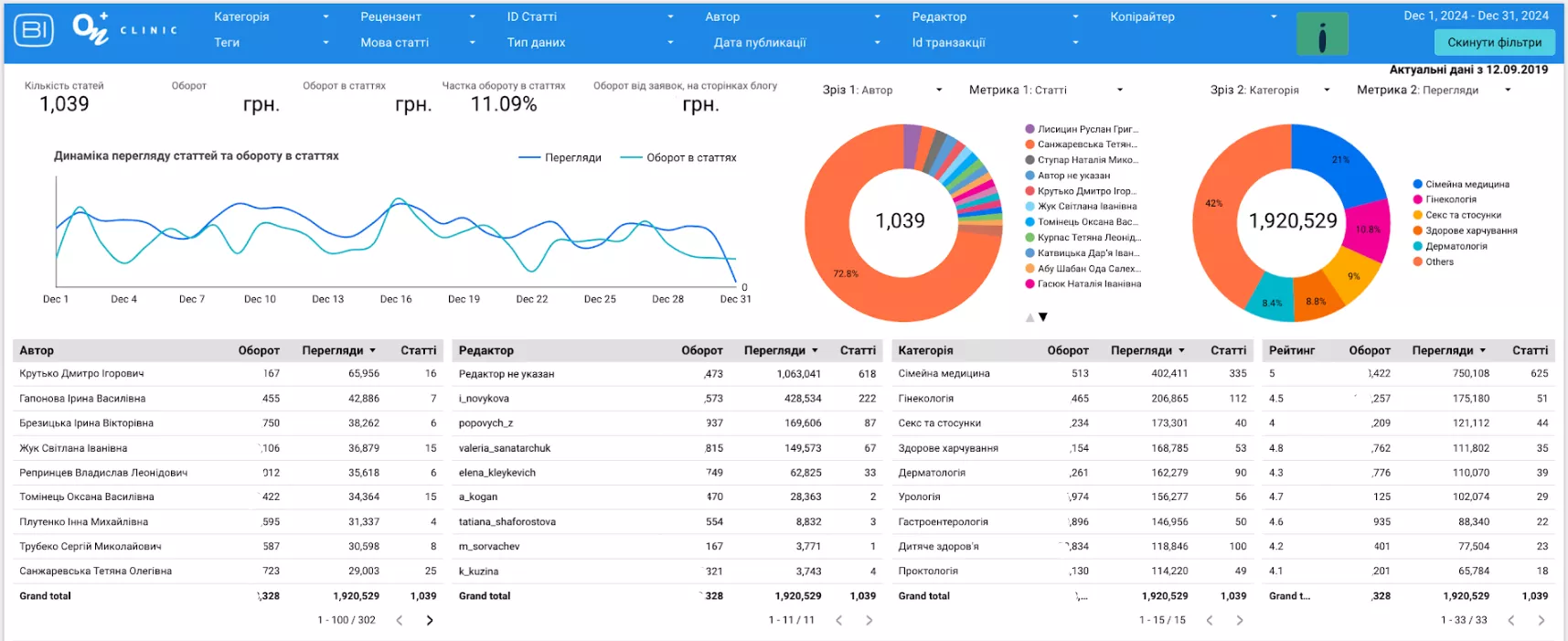This screenshot has width=1568, height=641.
Task: Click the Скинути фільтри button
Action: [x=1495, y=42]
